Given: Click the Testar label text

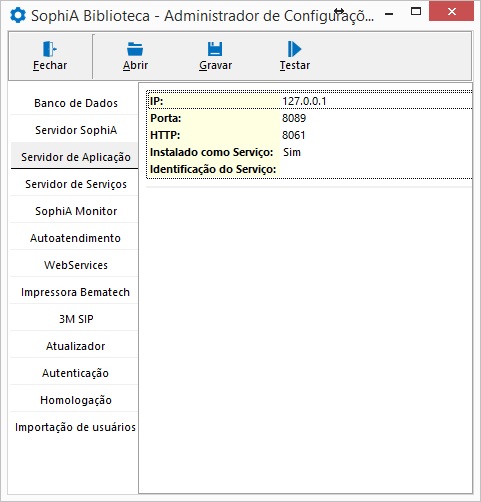Looking at the screenshot, I should coord(295,65).
